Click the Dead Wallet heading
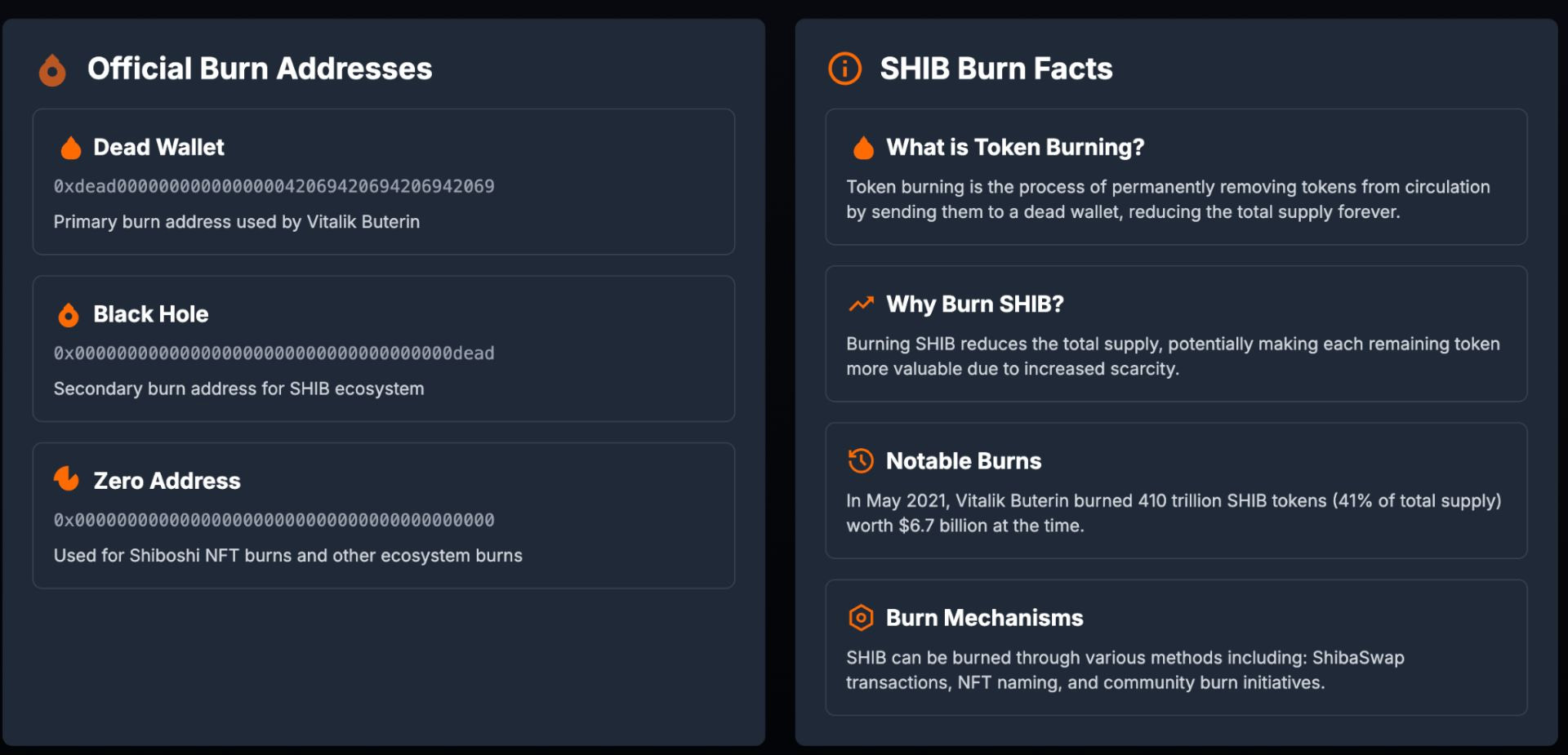Screen dimensions: 1568x755 click(x=158, y=148)
